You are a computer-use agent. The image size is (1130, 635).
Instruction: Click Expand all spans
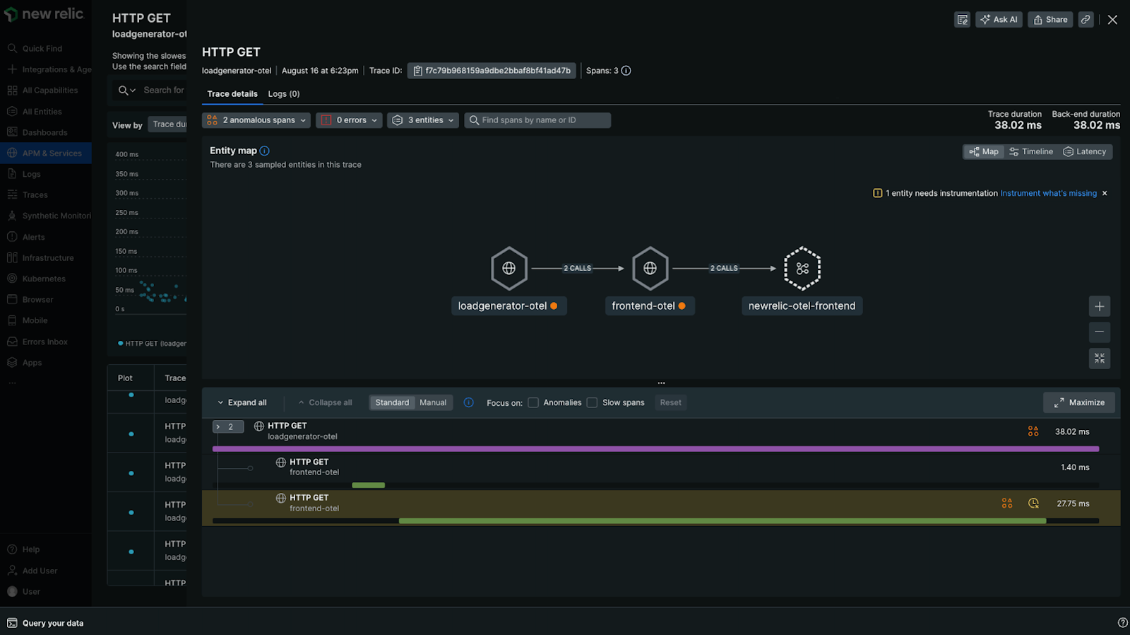pos(242,402)
